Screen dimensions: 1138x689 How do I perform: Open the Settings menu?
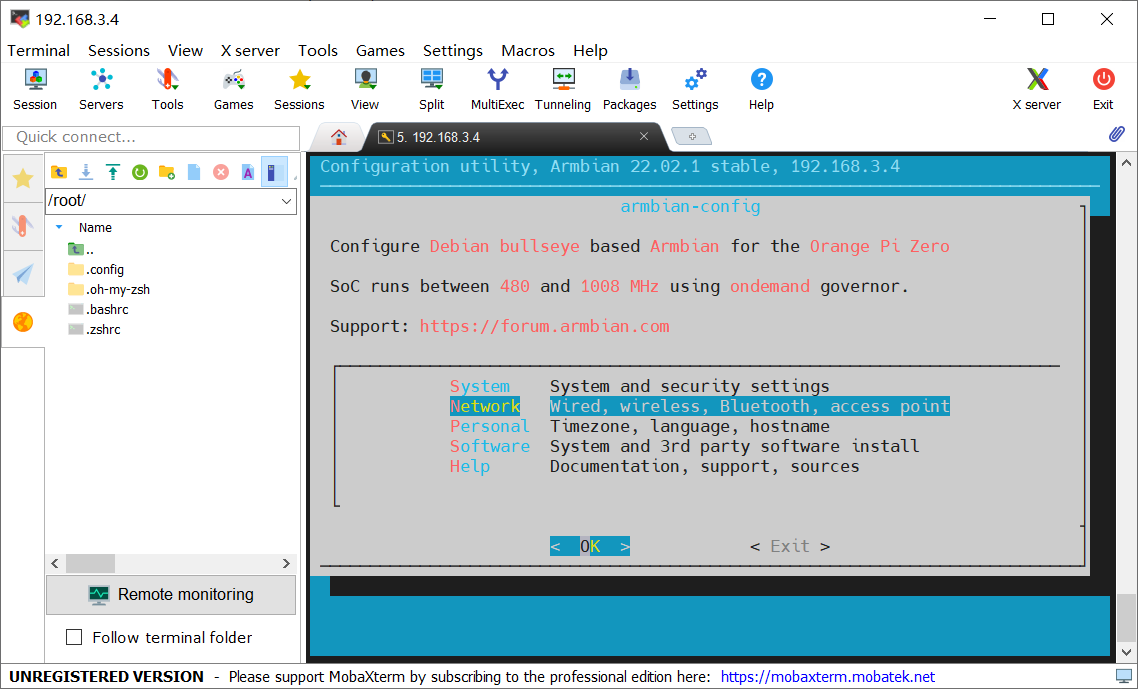tap(453, 50)
